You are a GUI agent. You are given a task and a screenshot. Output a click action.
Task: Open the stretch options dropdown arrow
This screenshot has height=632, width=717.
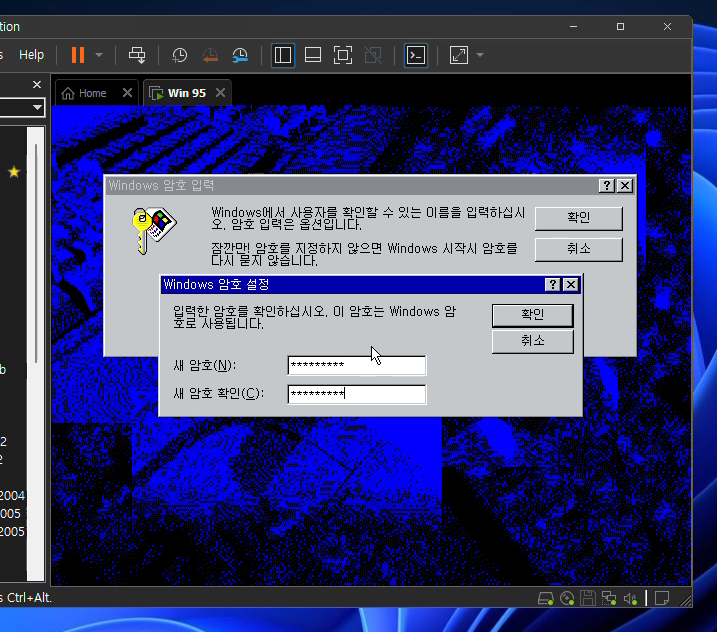480,55
